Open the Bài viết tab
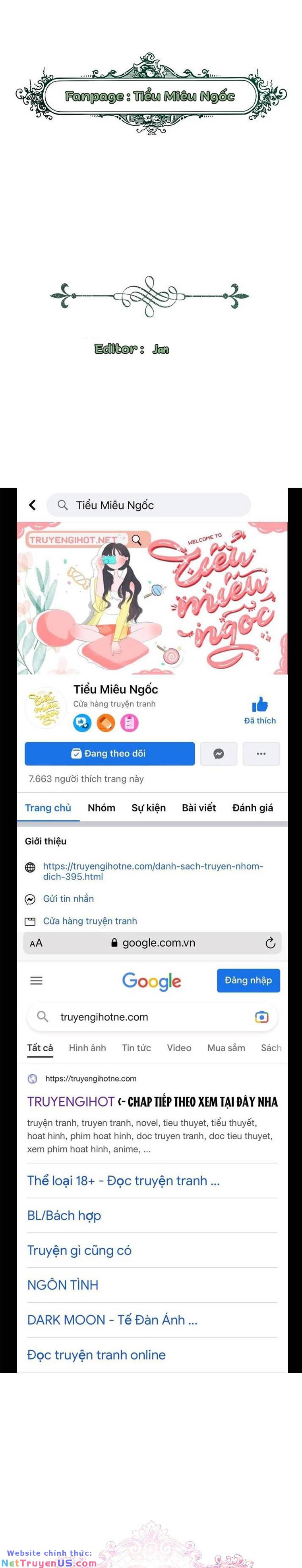Image resolution: width=302 pixels, height=1568 pixels. [199, 808]
